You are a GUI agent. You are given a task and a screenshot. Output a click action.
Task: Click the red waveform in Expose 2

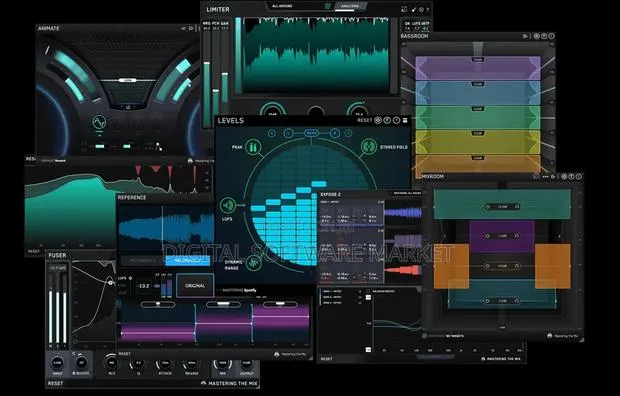pos(403,270)
